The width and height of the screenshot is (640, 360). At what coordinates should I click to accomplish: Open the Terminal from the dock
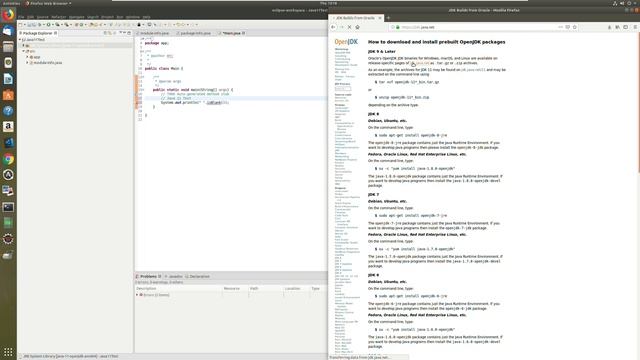(8, 207)
